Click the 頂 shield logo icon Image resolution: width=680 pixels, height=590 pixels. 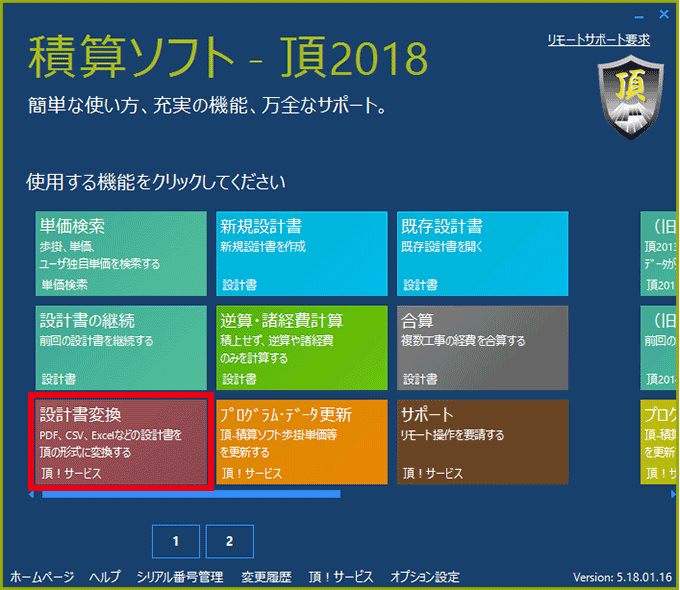(x=626, y=98)
